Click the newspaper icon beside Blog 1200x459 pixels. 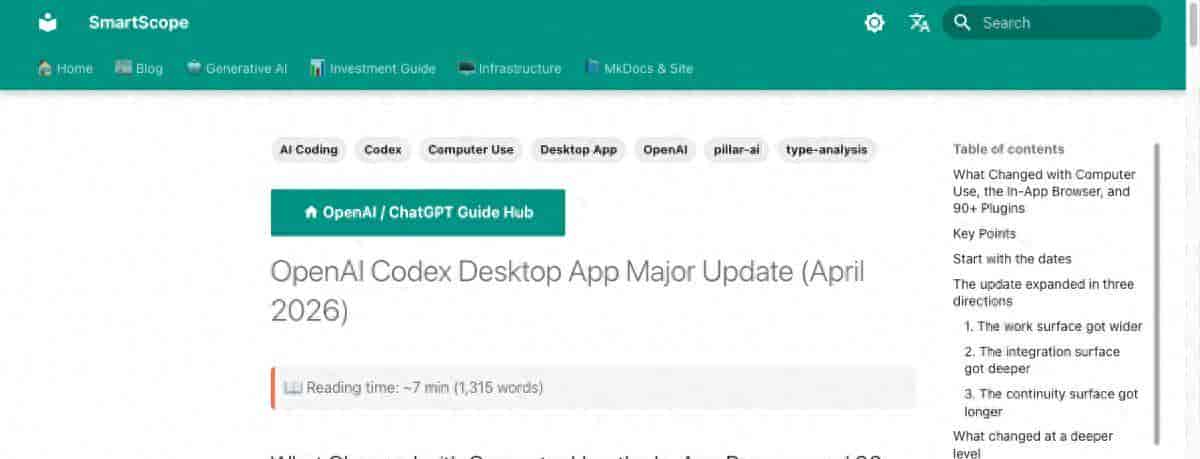tap(123, 68)
